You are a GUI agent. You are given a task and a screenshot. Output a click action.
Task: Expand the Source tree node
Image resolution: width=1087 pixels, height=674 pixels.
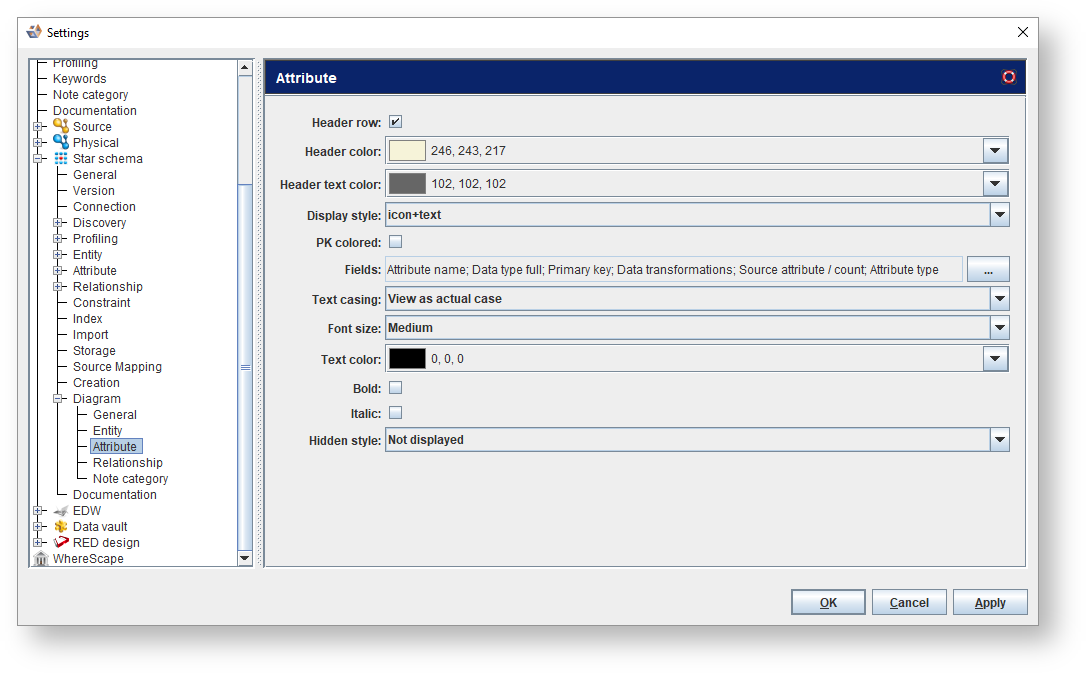38,126
